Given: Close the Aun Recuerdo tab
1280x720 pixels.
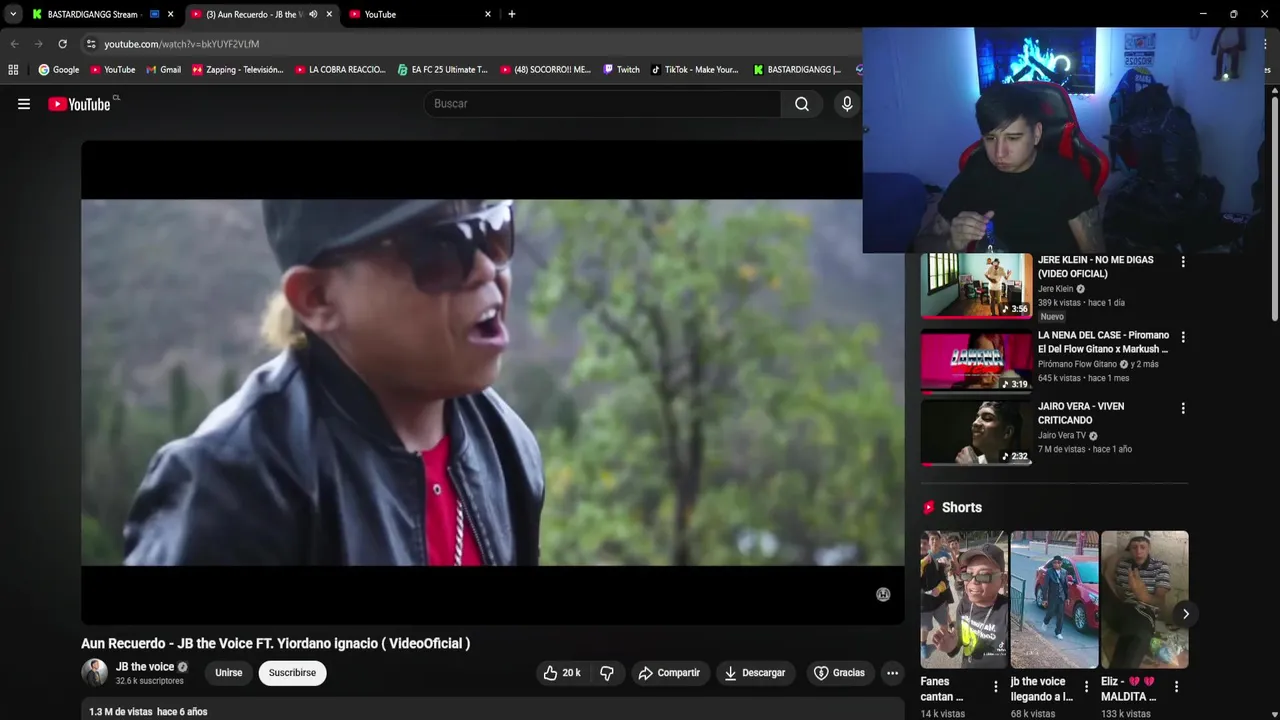Looking at the screenshot, I should point(329,14).
